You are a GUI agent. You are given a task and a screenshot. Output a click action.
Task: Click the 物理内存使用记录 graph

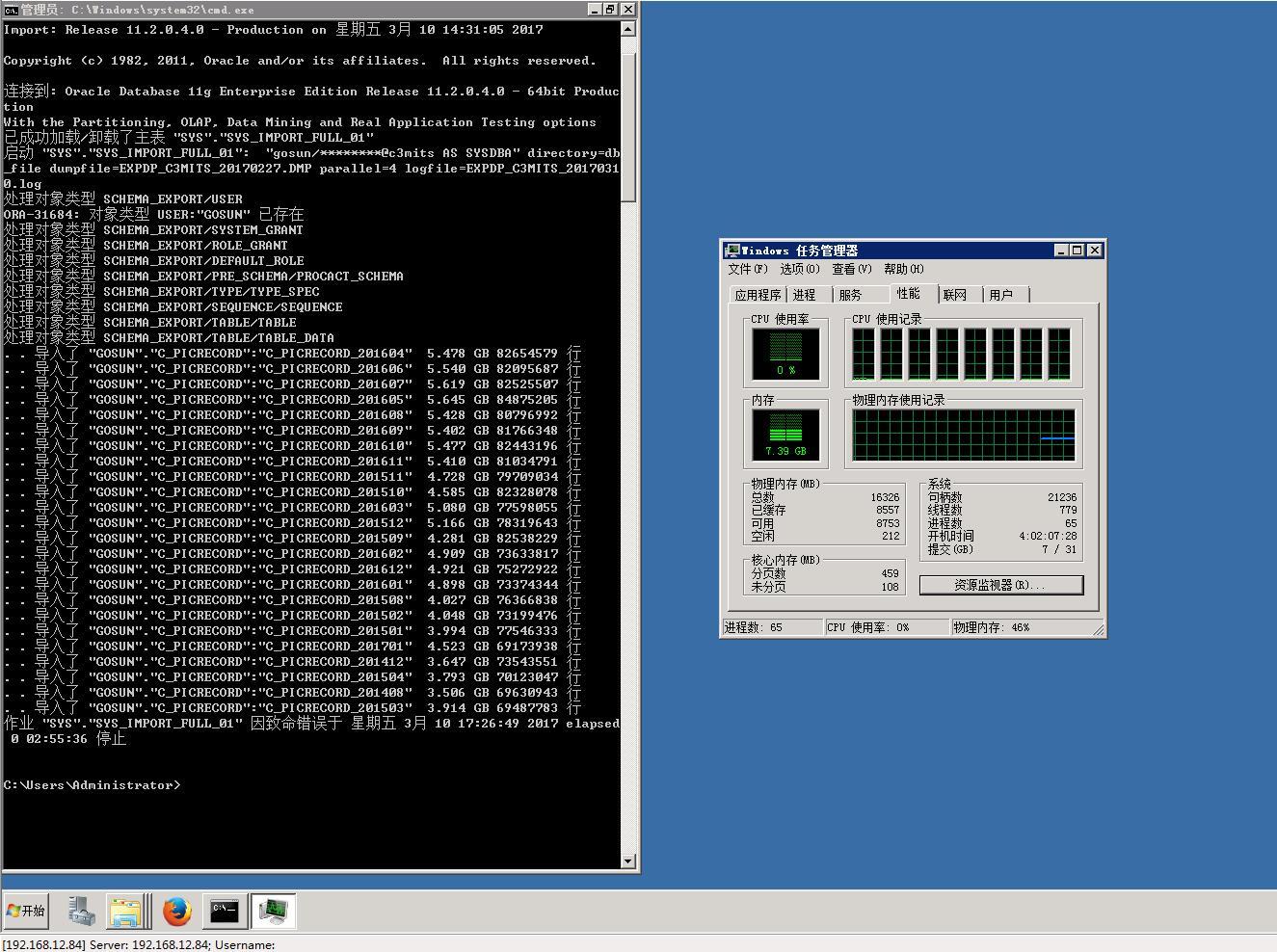(x=964, y=435)
